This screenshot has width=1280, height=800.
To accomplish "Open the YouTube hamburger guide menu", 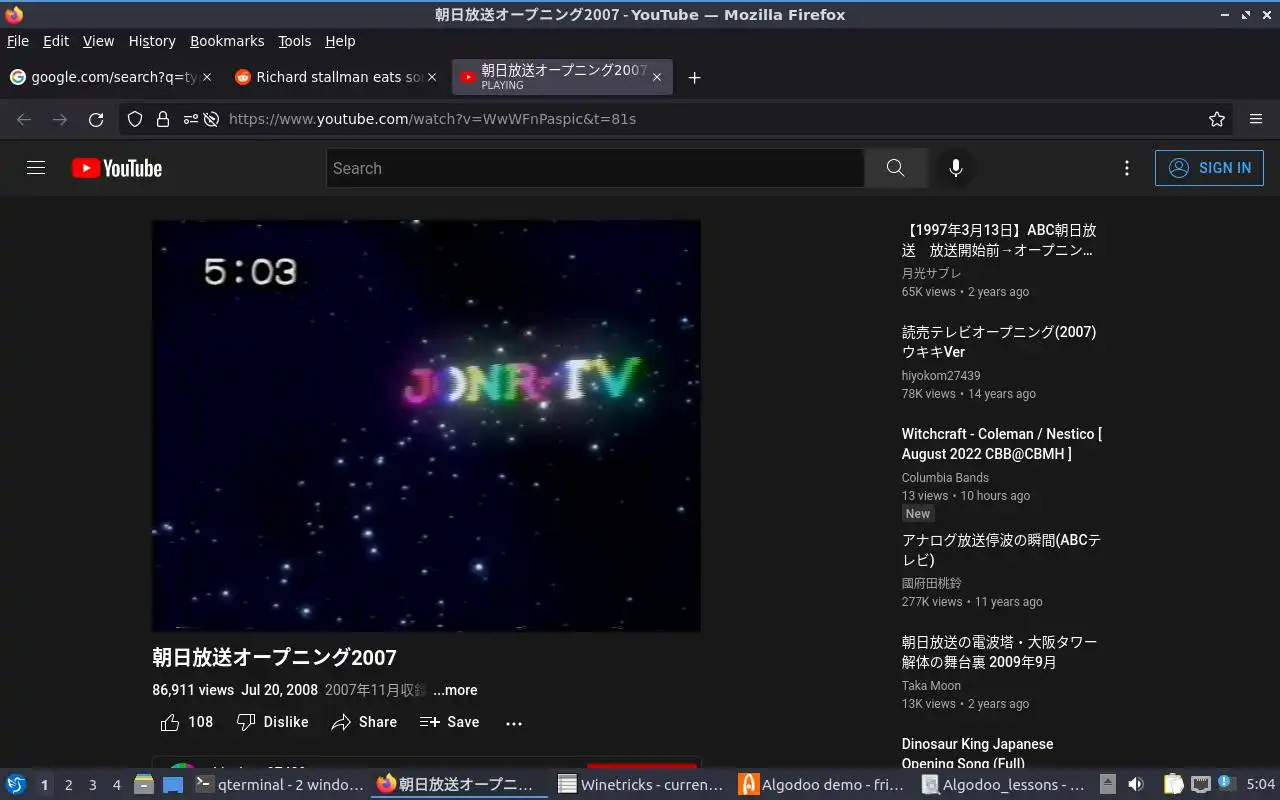I will click(x=36, y=168).
